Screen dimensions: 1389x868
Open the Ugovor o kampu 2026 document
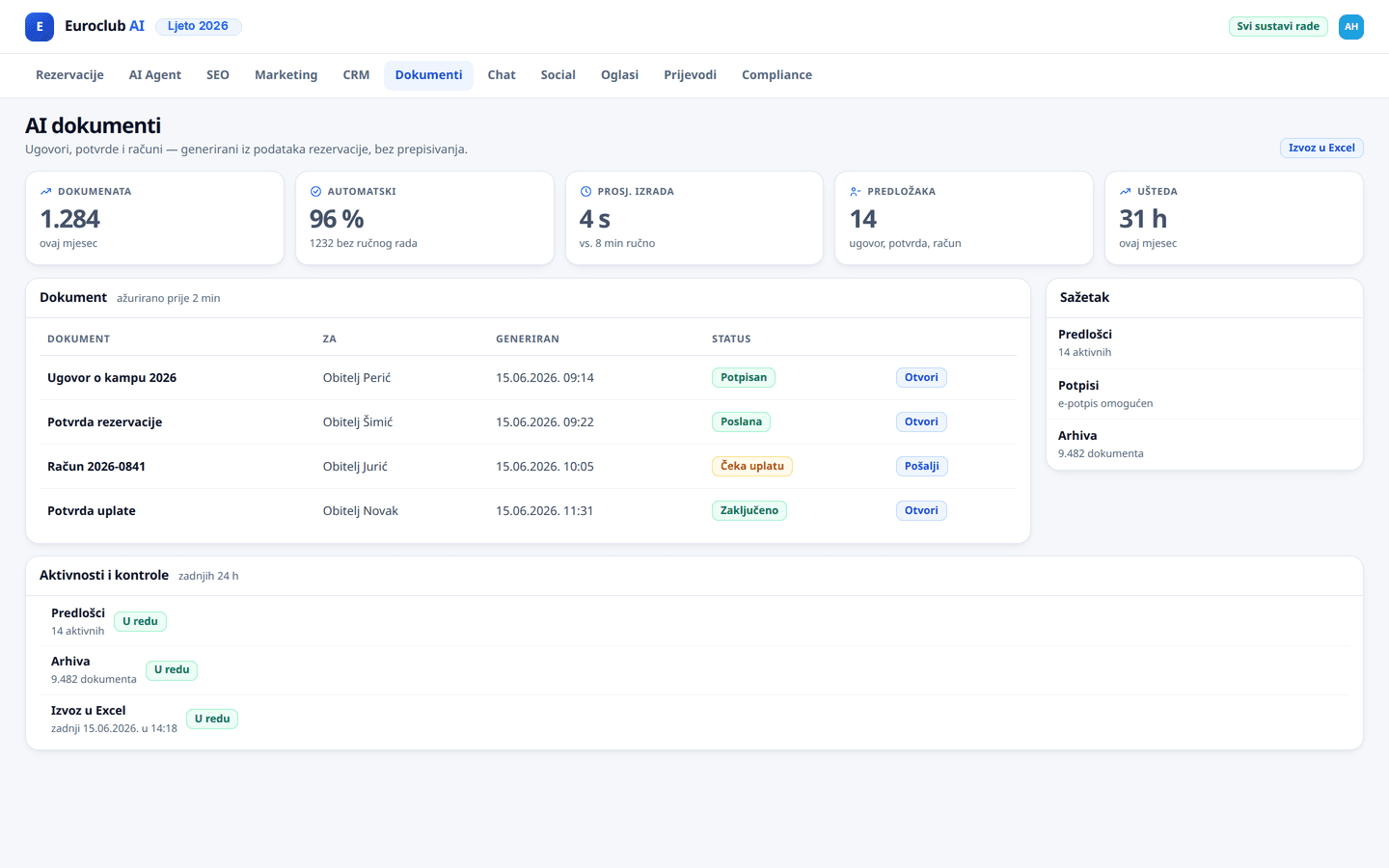921,378
